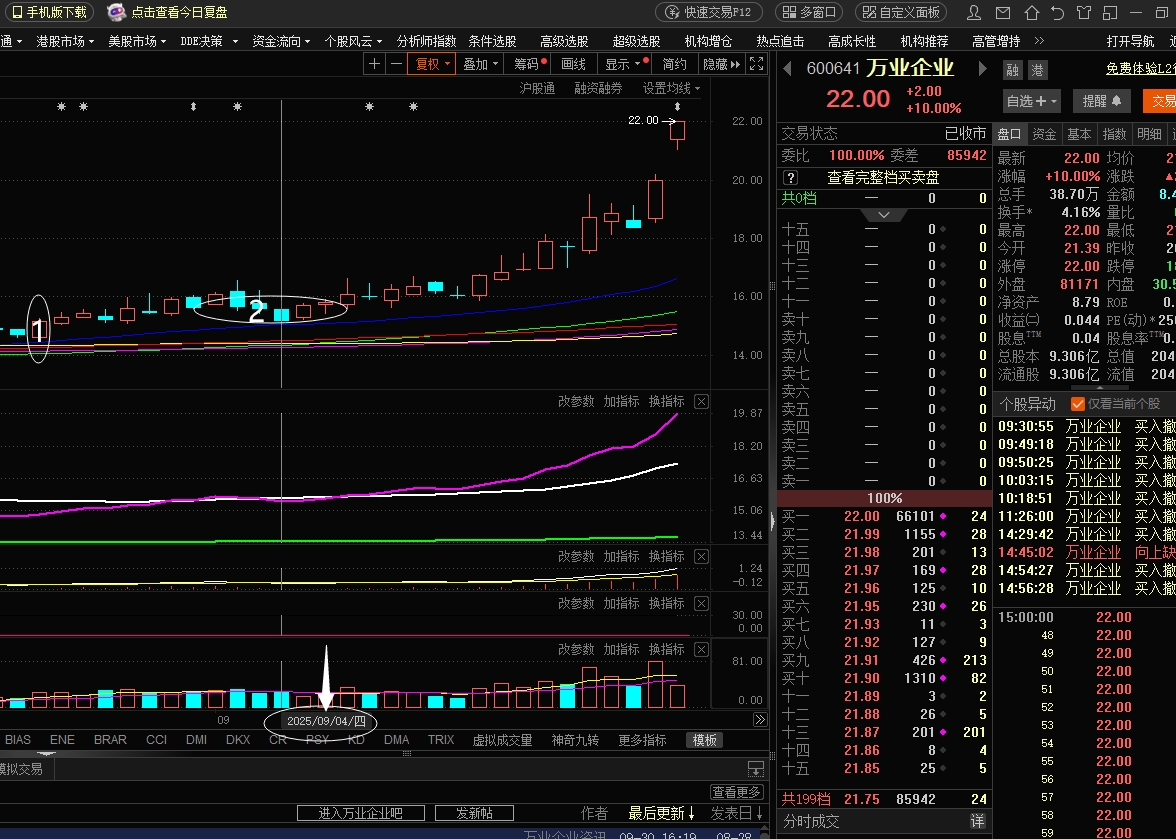Viewport: 1176px width, 839px height.
Task: Switch to 明细 tab
Action: click(x=1149, y=134)
